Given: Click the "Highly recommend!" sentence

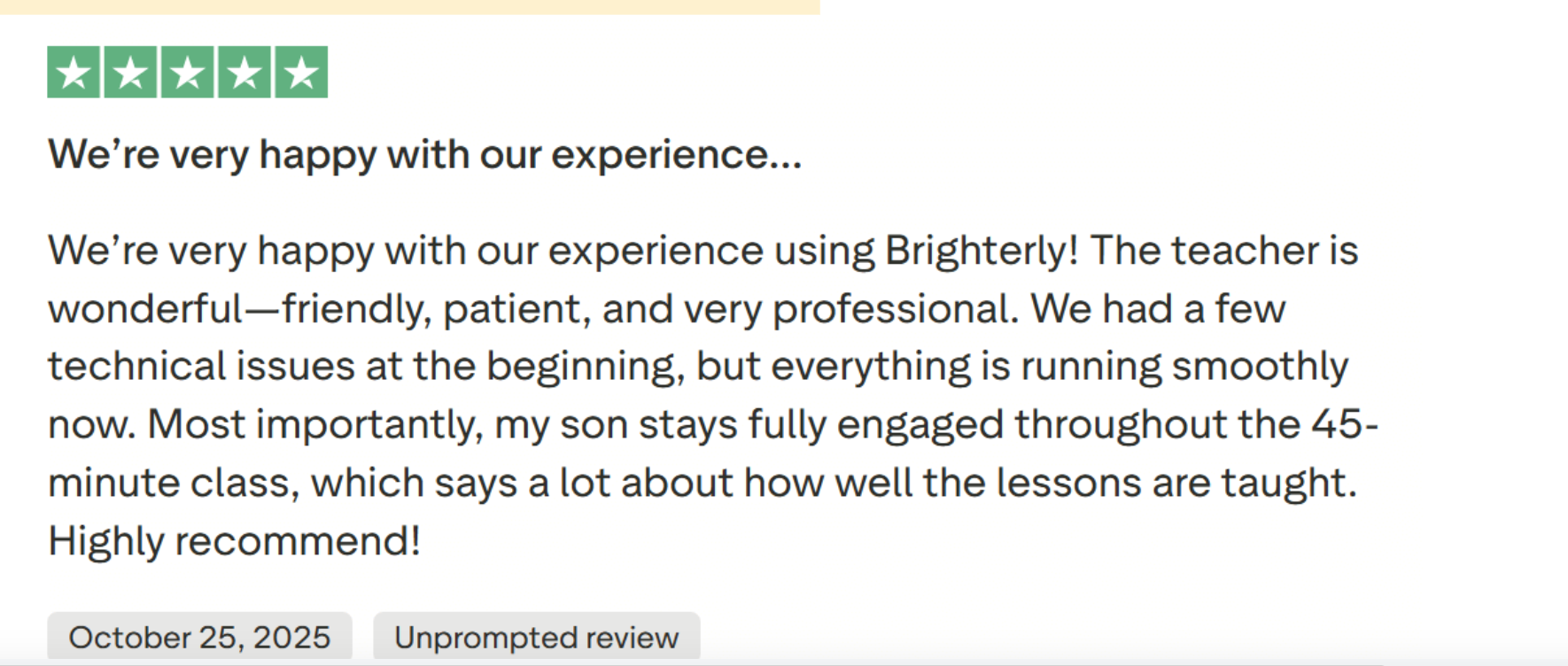Looking at the screenshot, I should (x=234, y=540).
